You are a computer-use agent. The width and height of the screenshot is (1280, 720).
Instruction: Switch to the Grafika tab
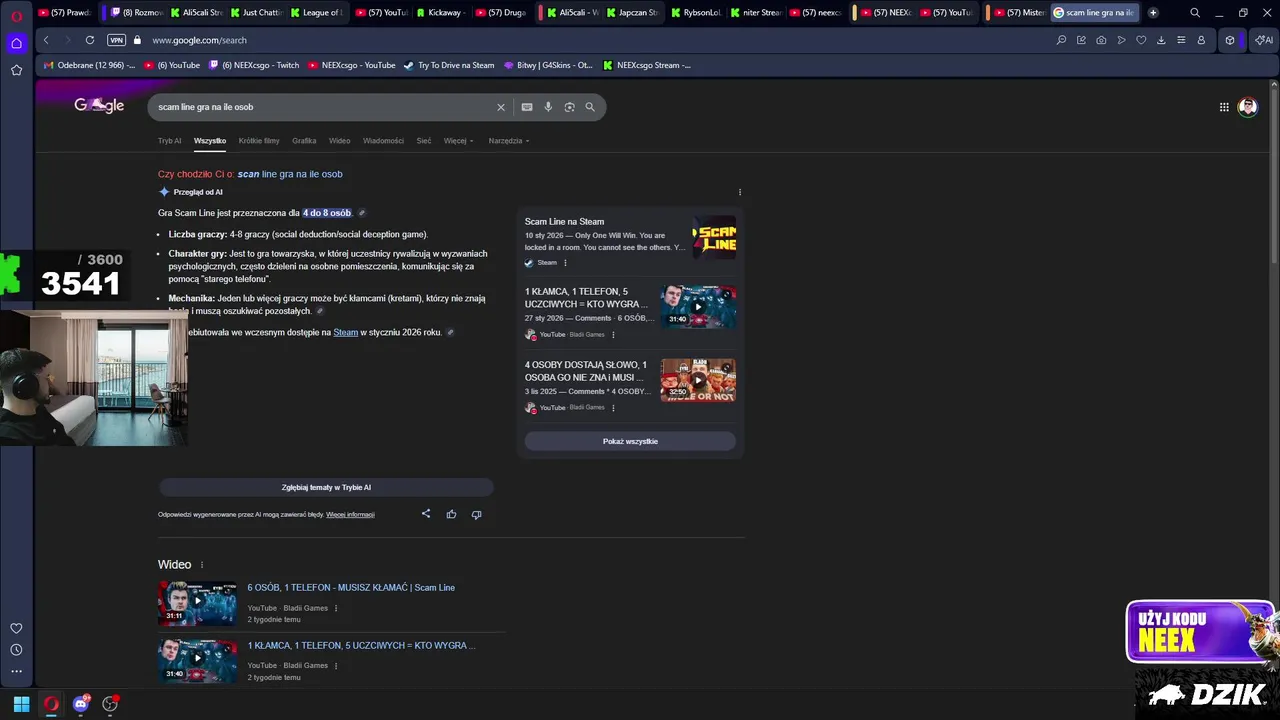coord(304,141)
